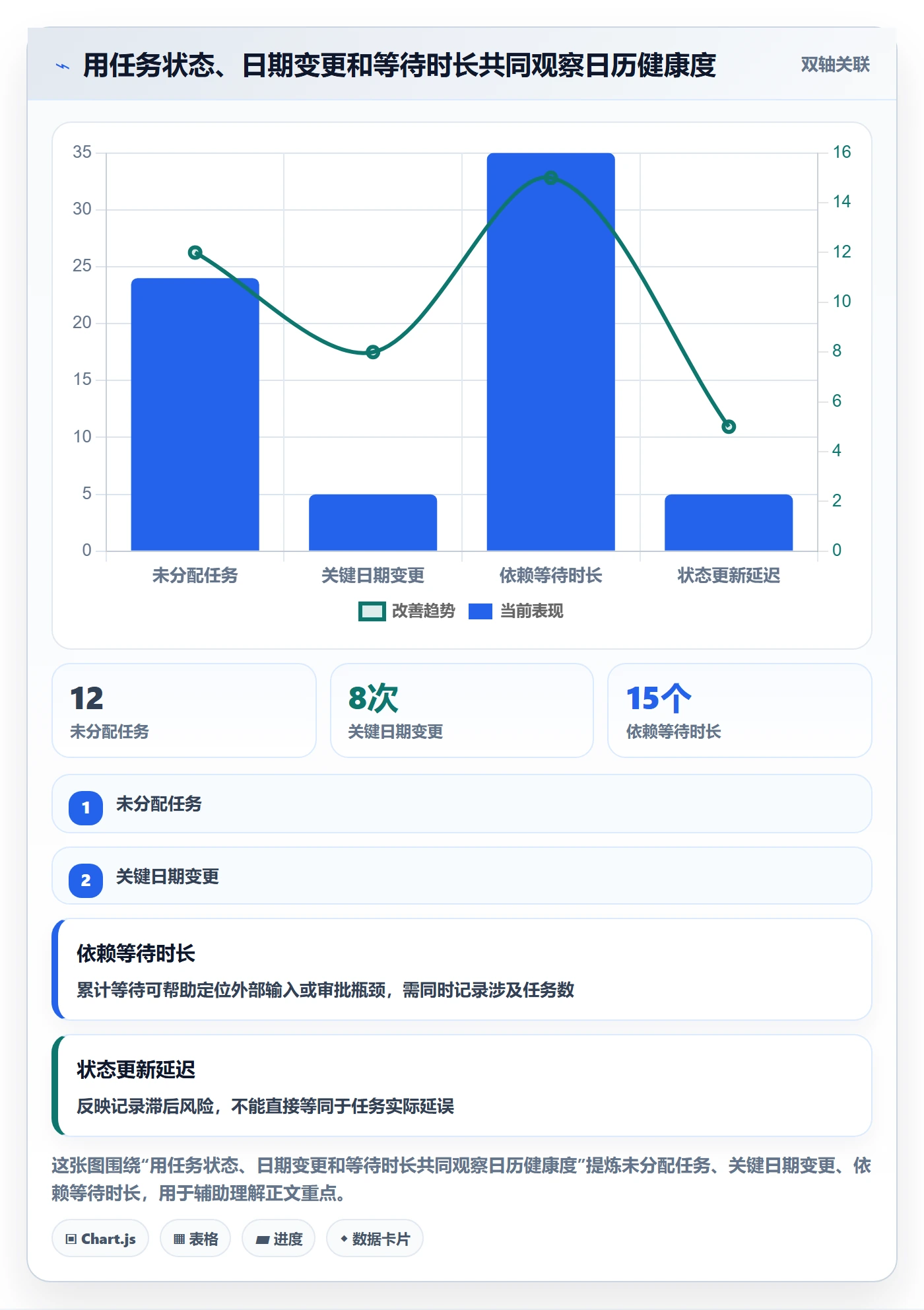Screen dimensions: 924x1310
Task: Open the 8次 关键日期变更 data card
Action: point(462,710)
